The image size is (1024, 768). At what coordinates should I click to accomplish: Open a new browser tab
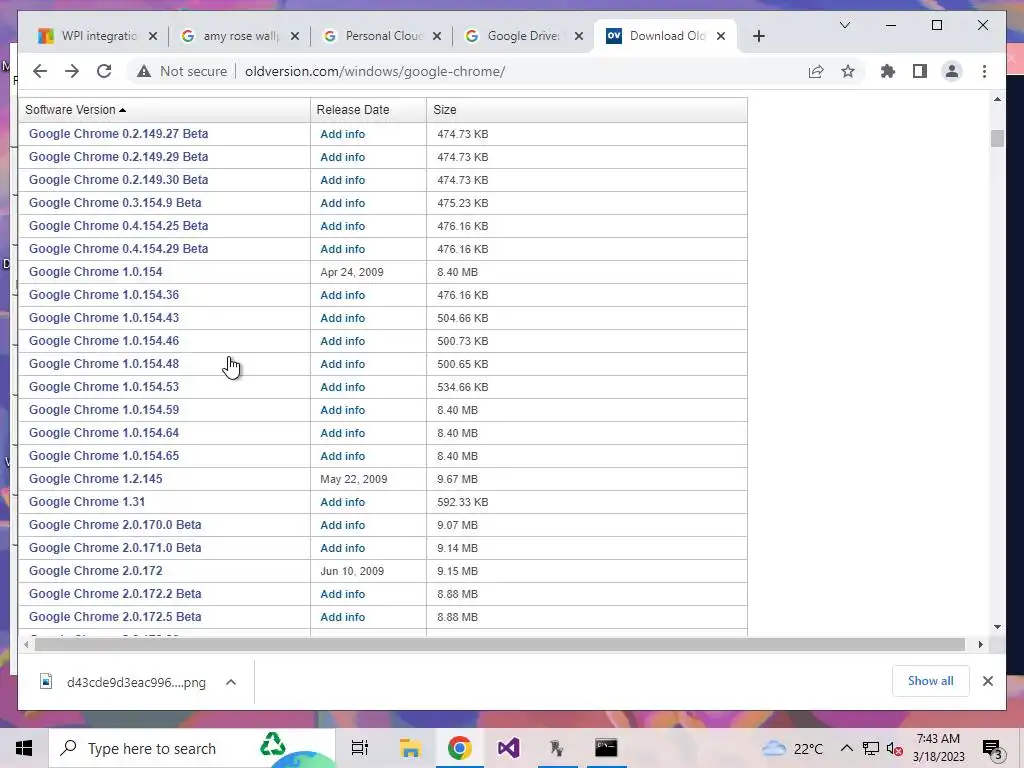(758, 36)
